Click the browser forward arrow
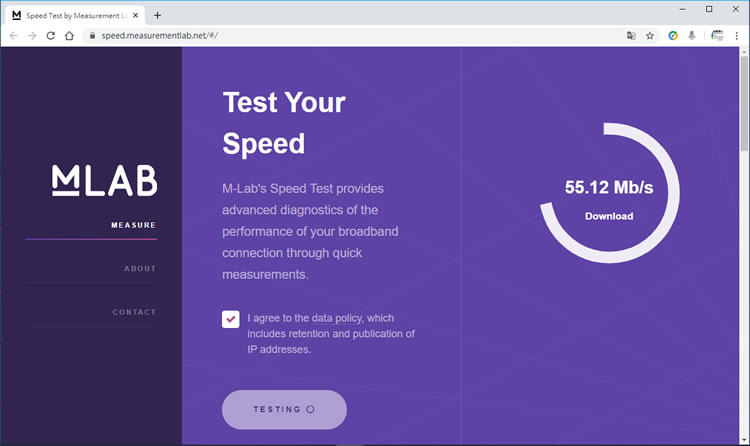Viewport: 750px width, 446px height. 32,35
